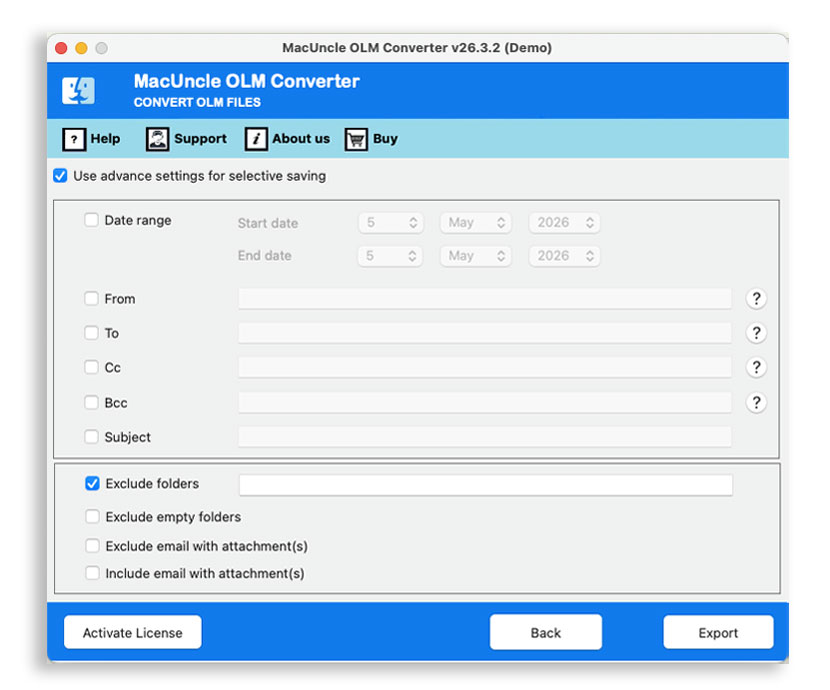Open the End date day dropdown
The image size is (830, 690).
tap(391, 256)
